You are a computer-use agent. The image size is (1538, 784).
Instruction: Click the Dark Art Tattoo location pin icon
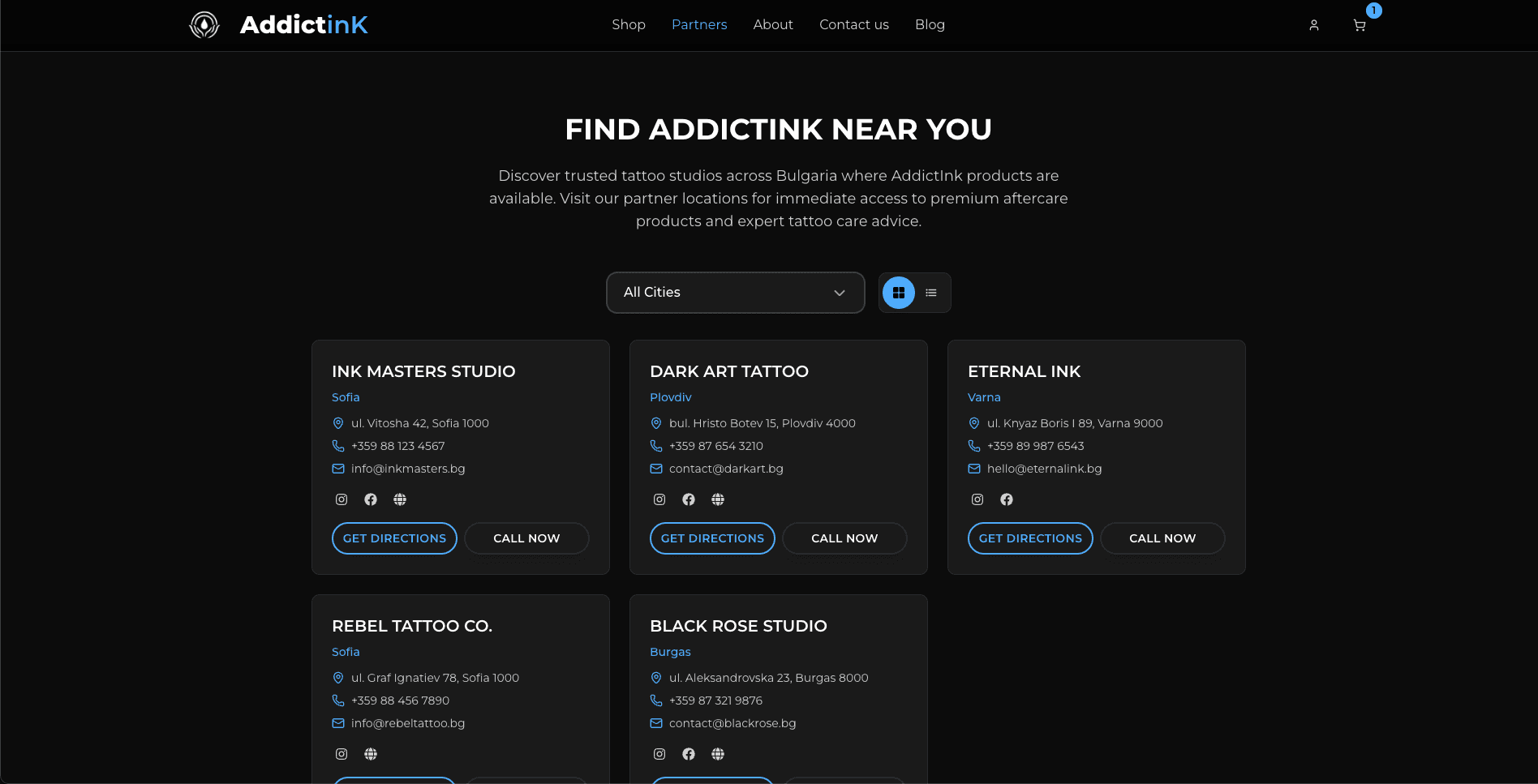(656, 423)
